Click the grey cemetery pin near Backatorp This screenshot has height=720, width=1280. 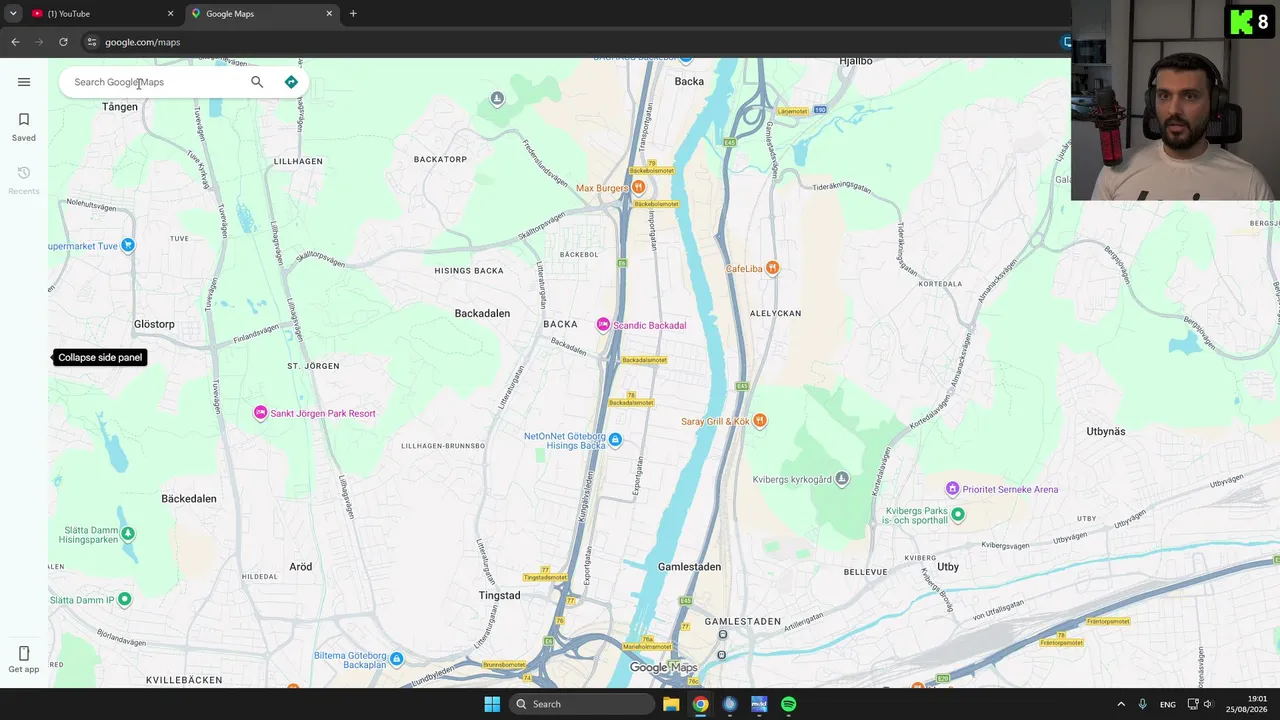497,98
